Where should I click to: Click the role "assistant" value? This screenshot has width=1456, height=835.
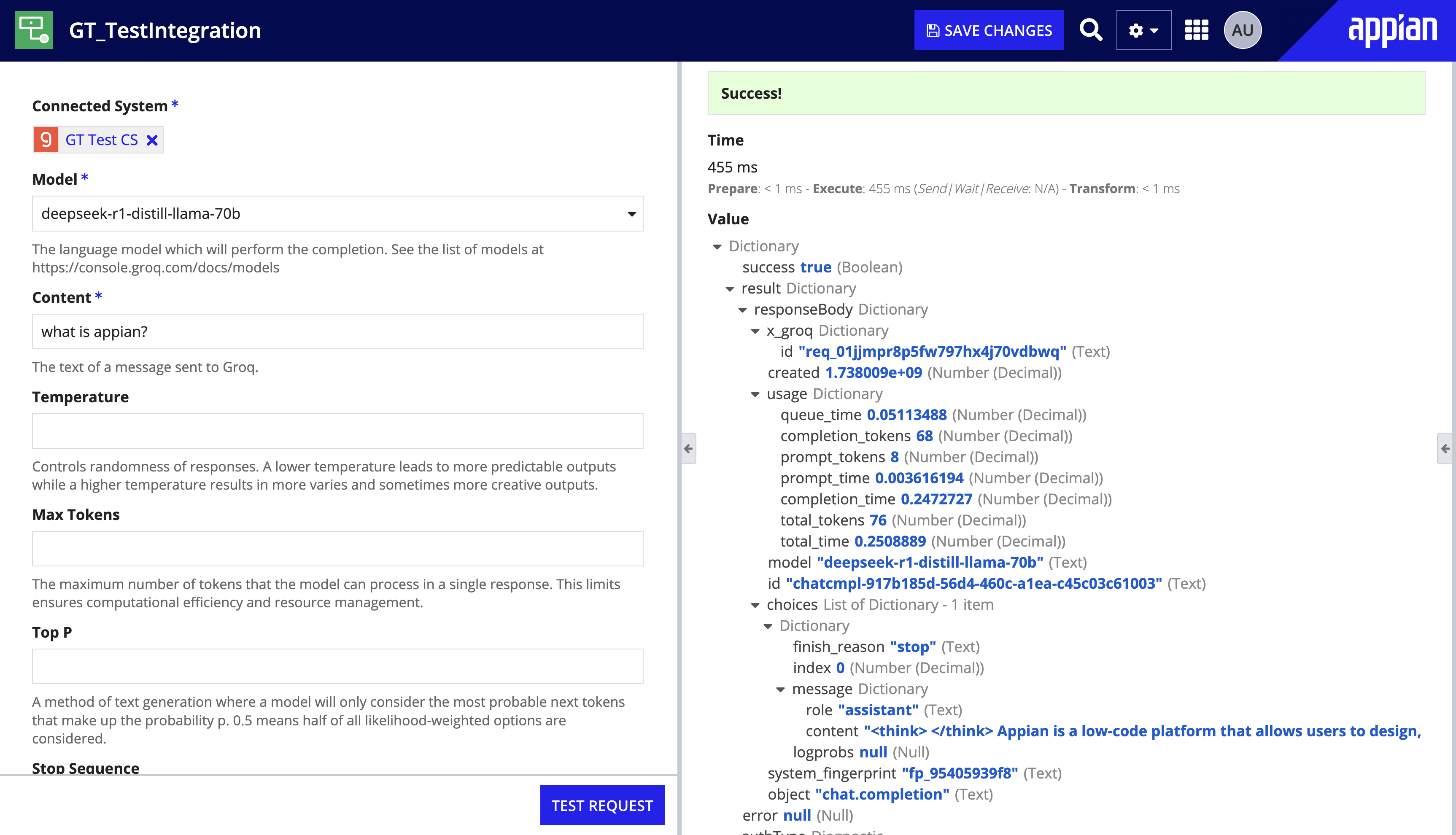tap(878, 710)
